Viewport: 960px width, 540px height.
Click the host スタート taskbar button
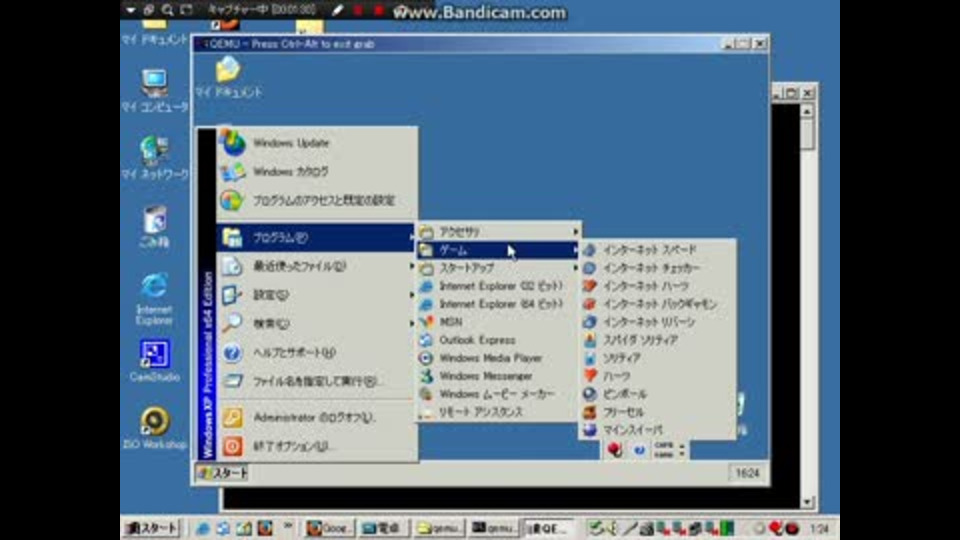point(151,528)
